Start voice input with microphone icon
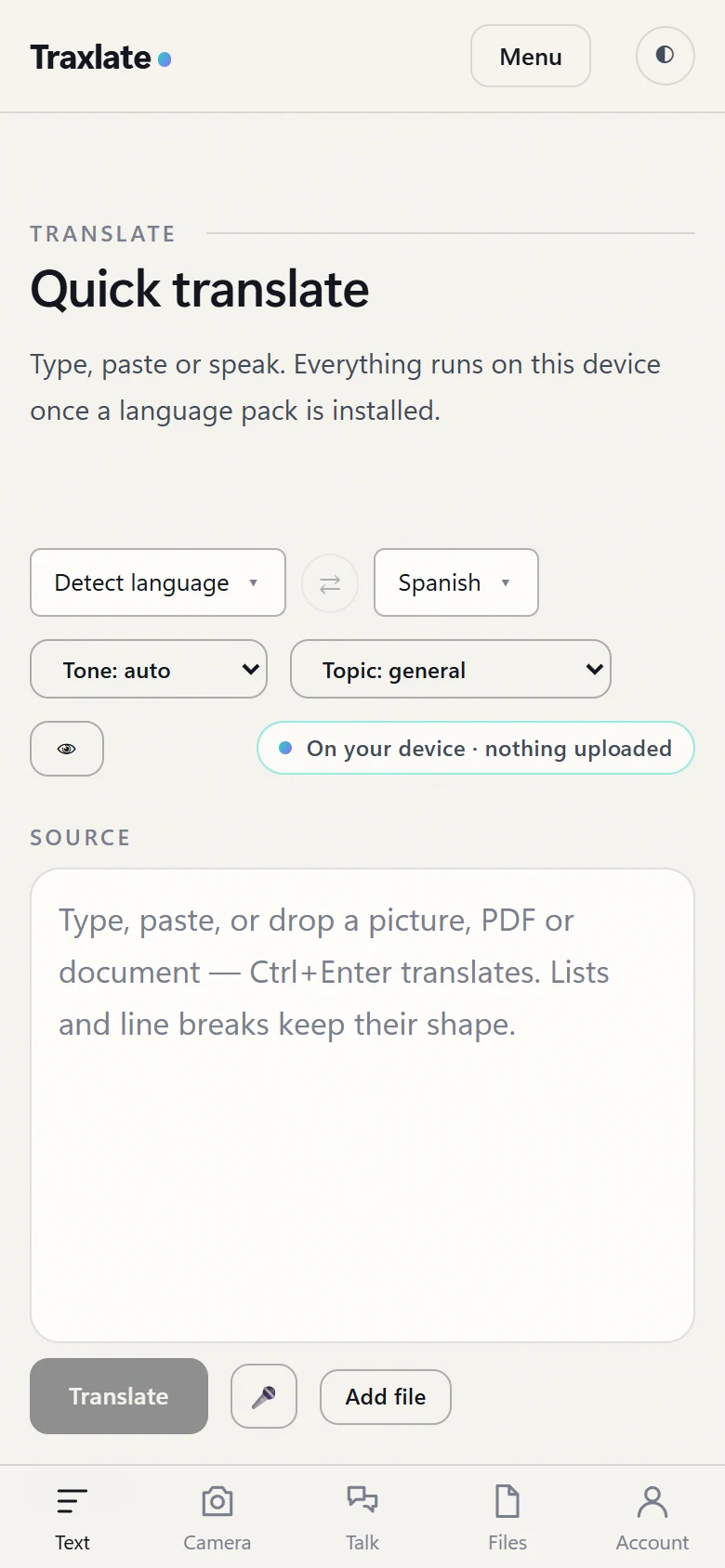The width and height of the screenshot is (725, 1568). pos(264,1396)
